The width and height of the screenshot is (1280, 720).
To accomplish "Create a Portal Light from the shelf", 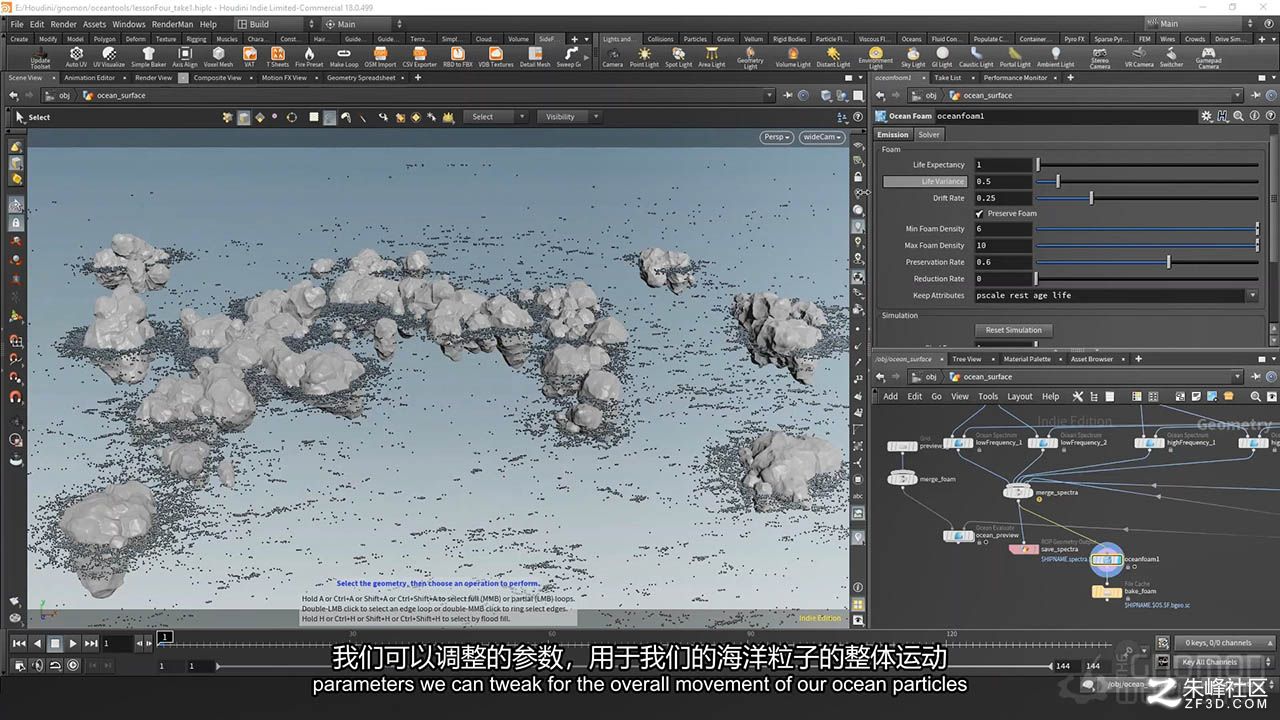I will click(1015, 57).
